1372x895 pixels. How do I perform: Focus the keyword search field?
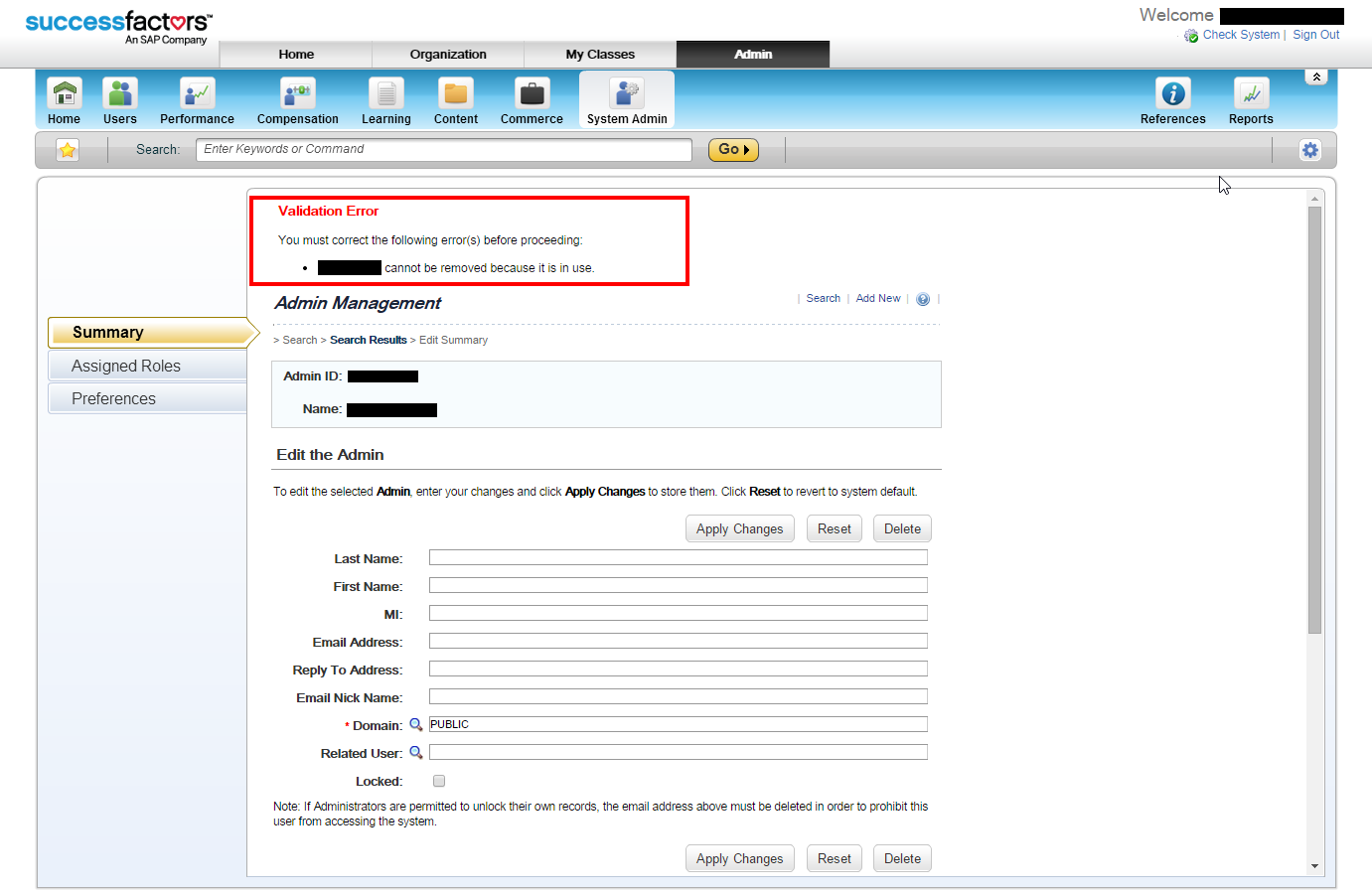coord(444,150)
